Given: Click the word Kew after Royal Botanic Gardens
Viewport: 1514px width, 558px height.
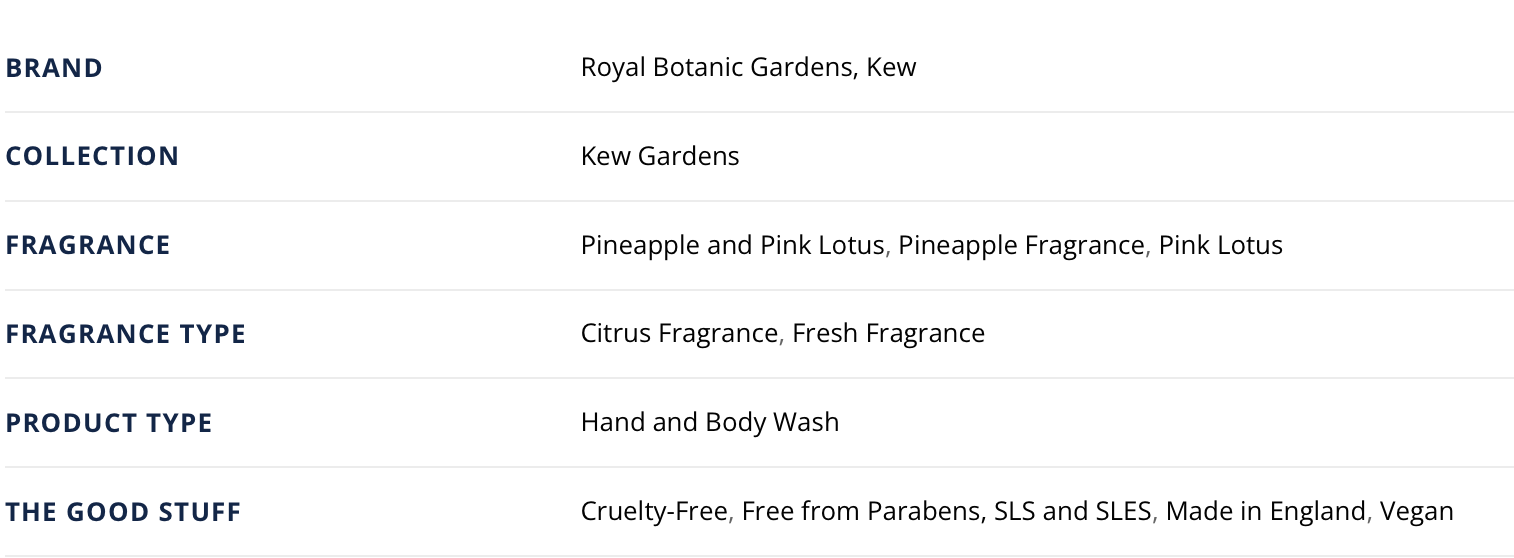Looking at the screenshot, I should [891, 68].
